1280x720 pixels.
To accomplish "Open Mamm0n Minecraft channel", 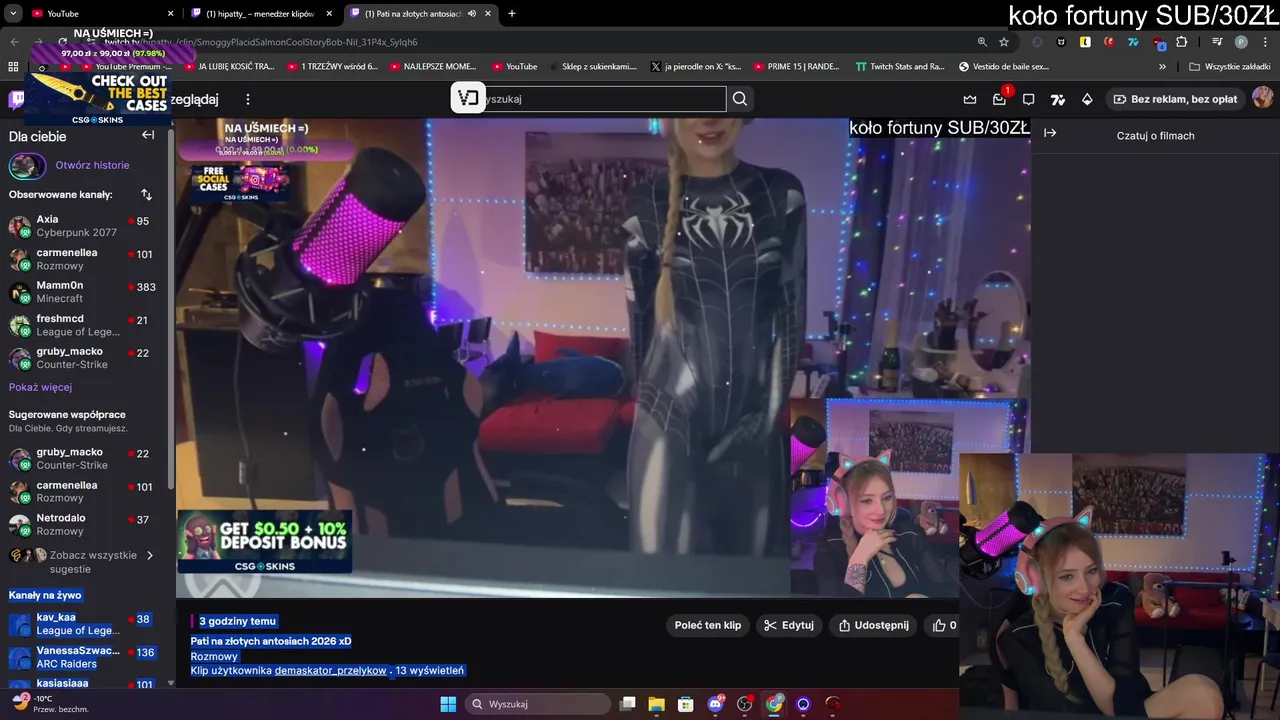I will coord(85,292).
